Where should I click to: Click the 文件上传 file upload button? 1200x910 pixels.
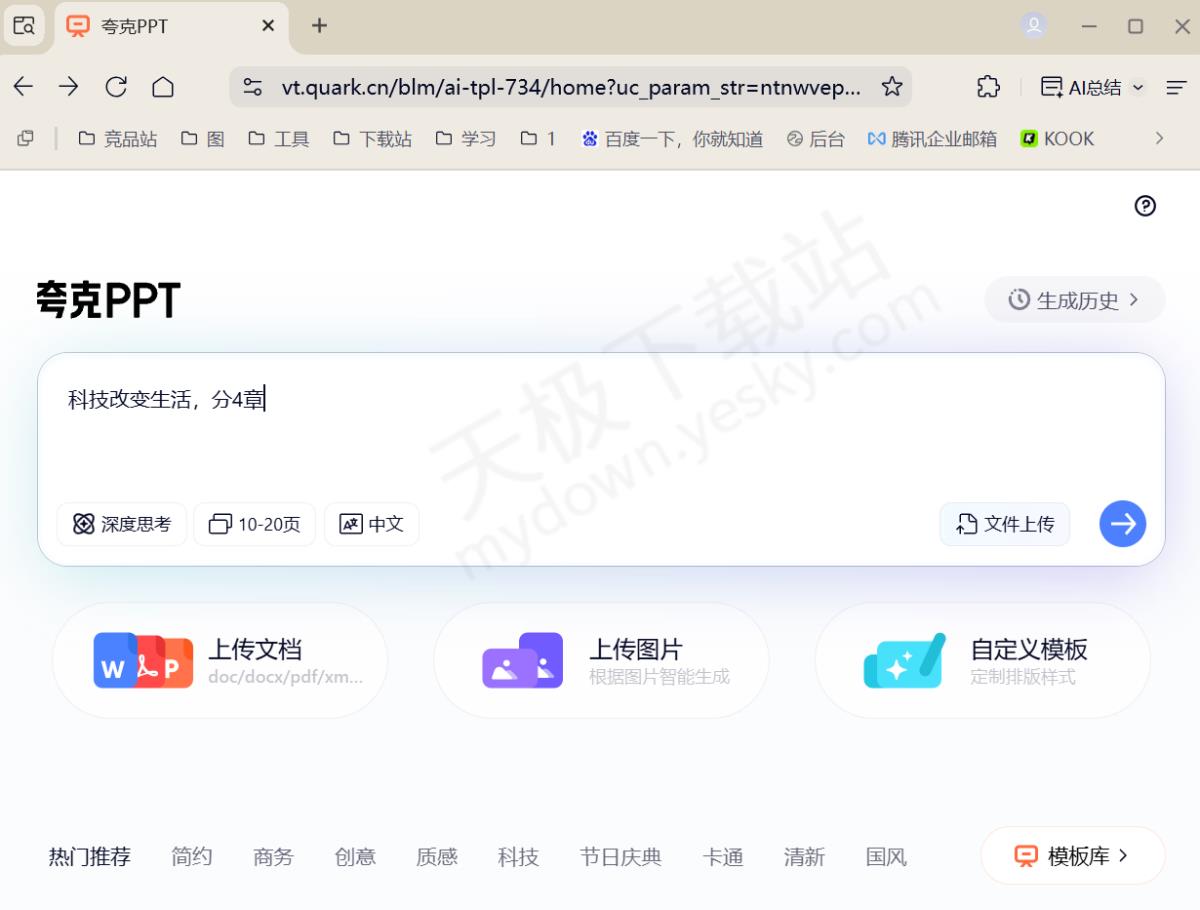1005,524
